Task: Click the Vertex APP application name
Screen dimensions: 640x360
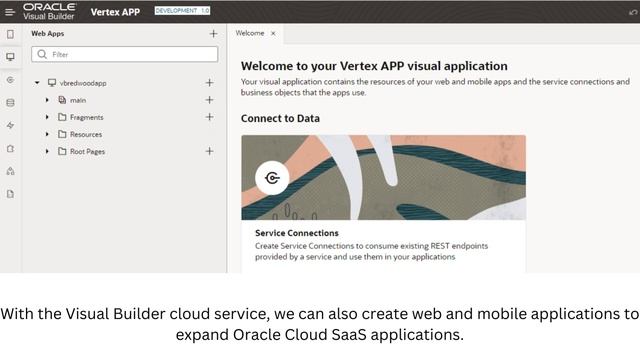Action: click(x=115, y=12)
